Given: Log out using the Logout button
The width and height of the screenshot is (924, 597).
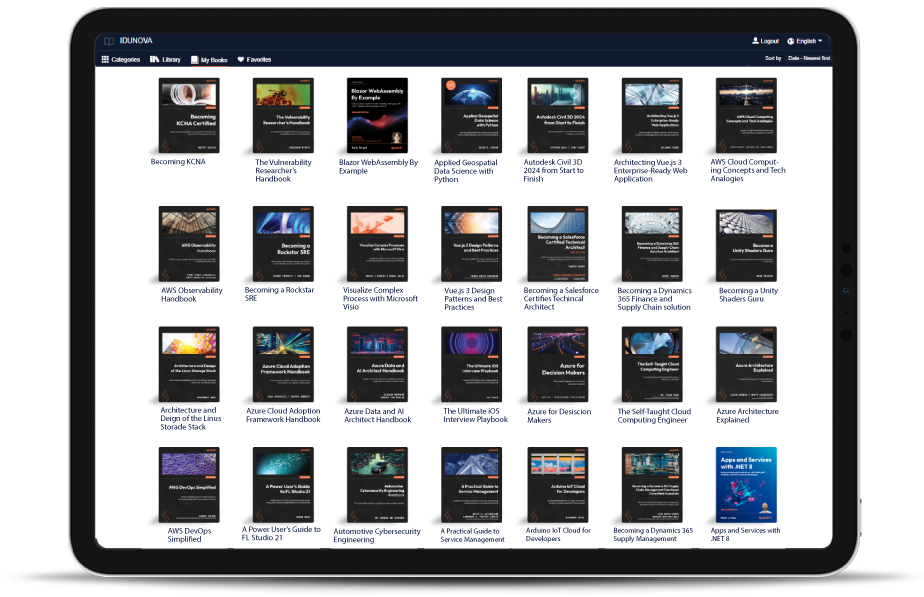Looking at the screenshot, I should (765, 41).
